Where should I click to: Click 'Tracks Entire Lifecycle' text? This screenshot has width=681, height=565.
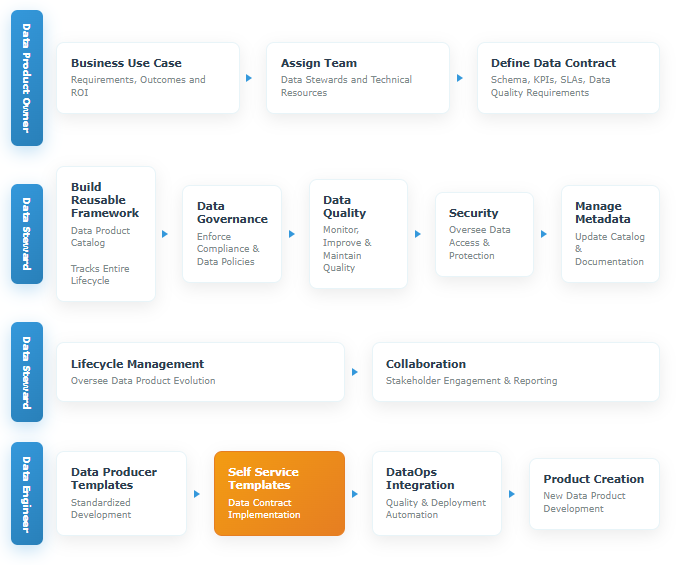(100, 274)
